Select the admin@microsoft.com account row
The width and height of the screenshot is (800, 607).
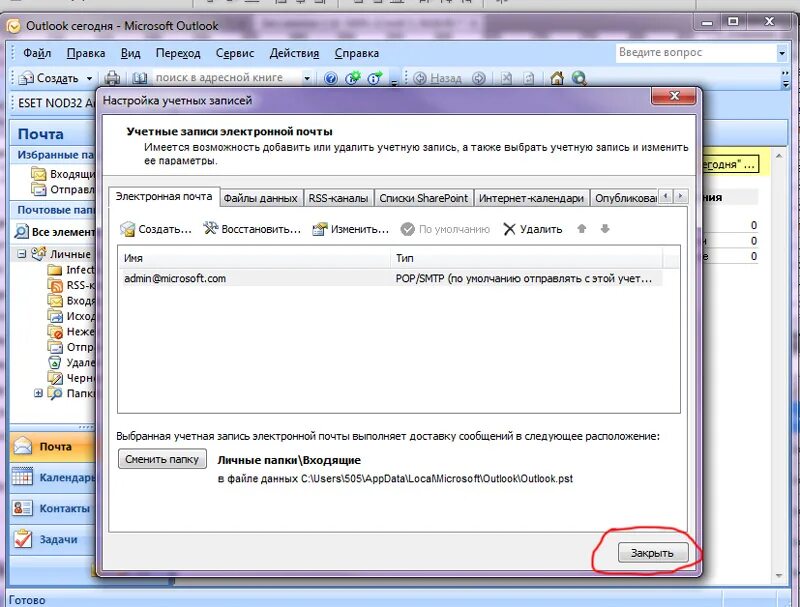coord(391,279)
